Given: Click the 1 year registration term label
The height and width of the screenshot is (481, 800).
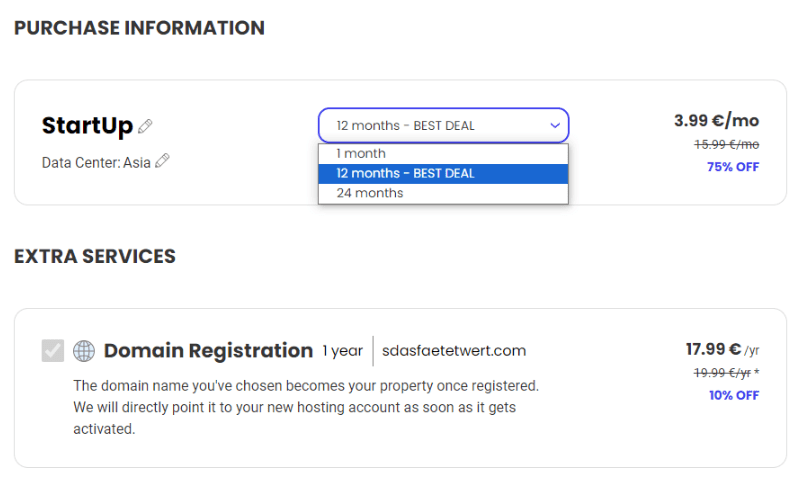Looking at the screenshot, I should point(342,351).
